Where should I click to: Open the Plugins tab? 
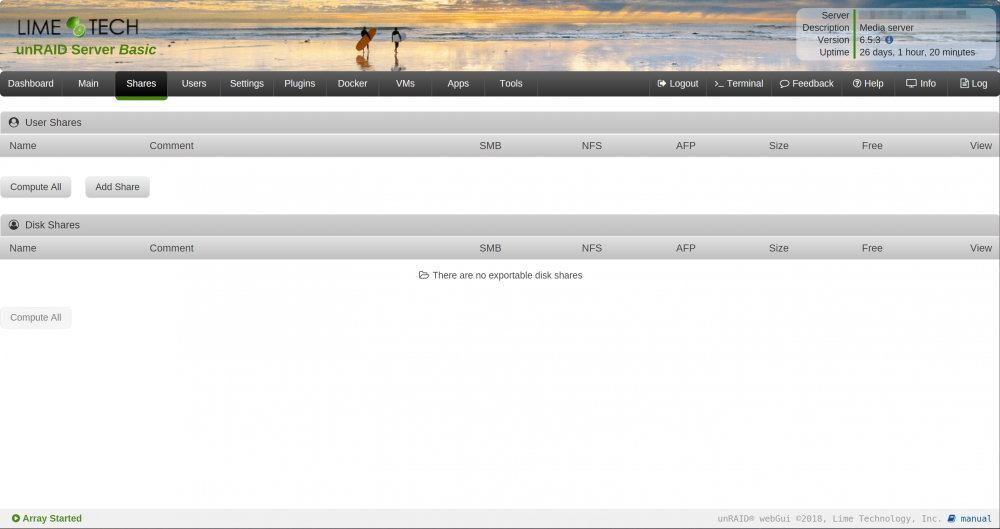pyautogui.click(x=300, y=84)
